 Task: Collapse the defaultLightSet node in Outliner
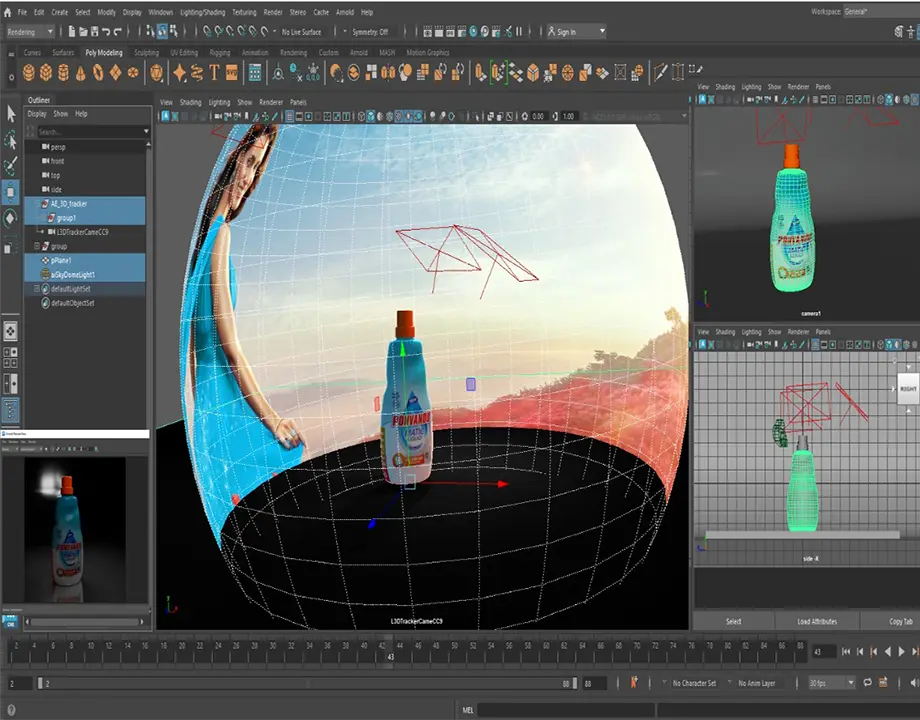(37, 288)
